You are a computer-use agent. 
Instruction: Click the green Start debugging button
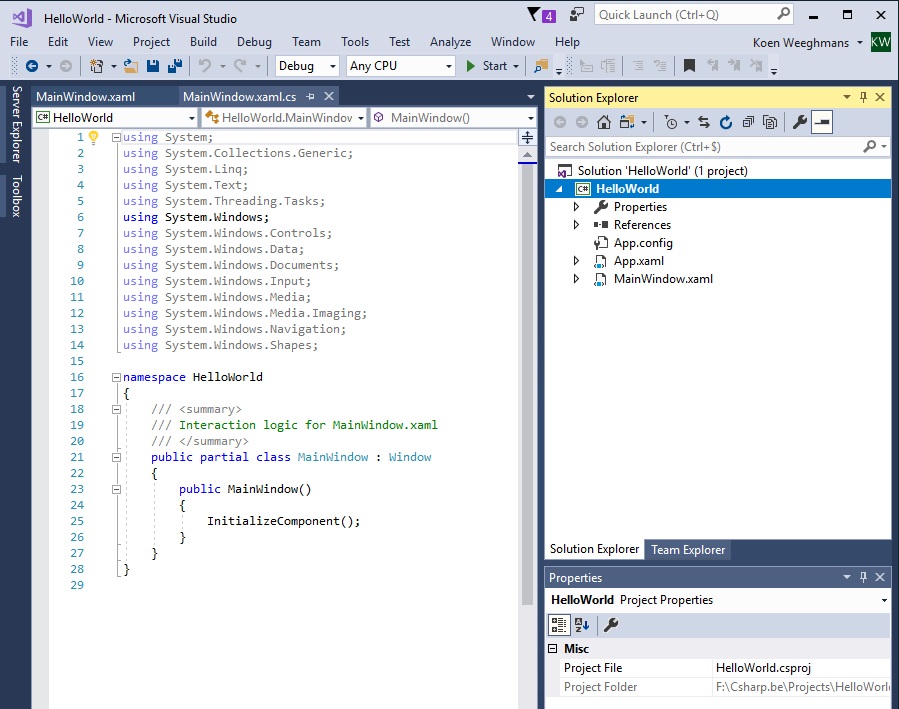click(x=487, y=66)
